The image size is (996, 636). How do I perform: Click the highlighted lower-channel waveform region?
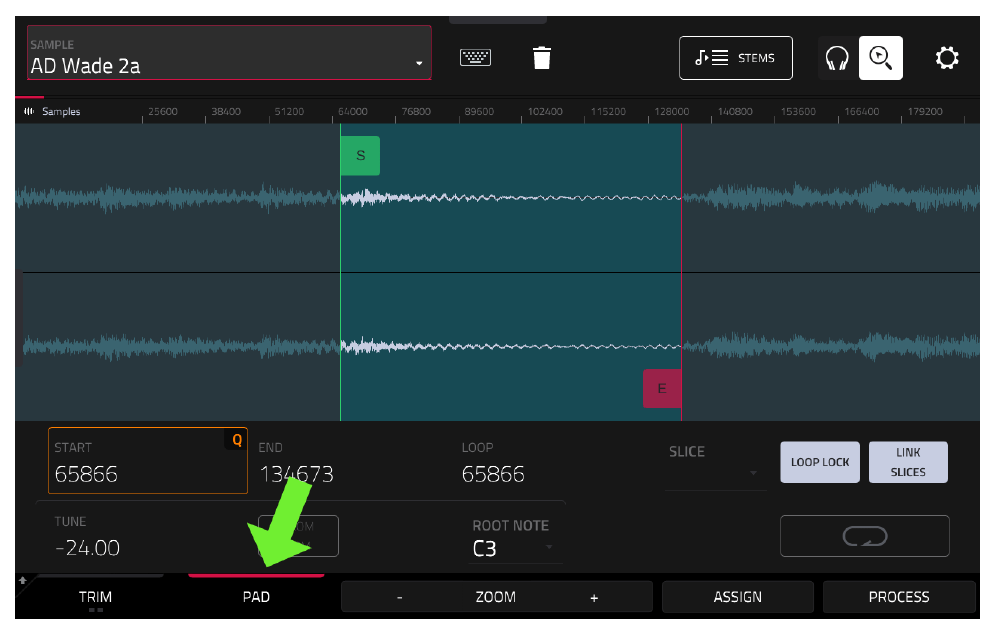coord(511,346)
